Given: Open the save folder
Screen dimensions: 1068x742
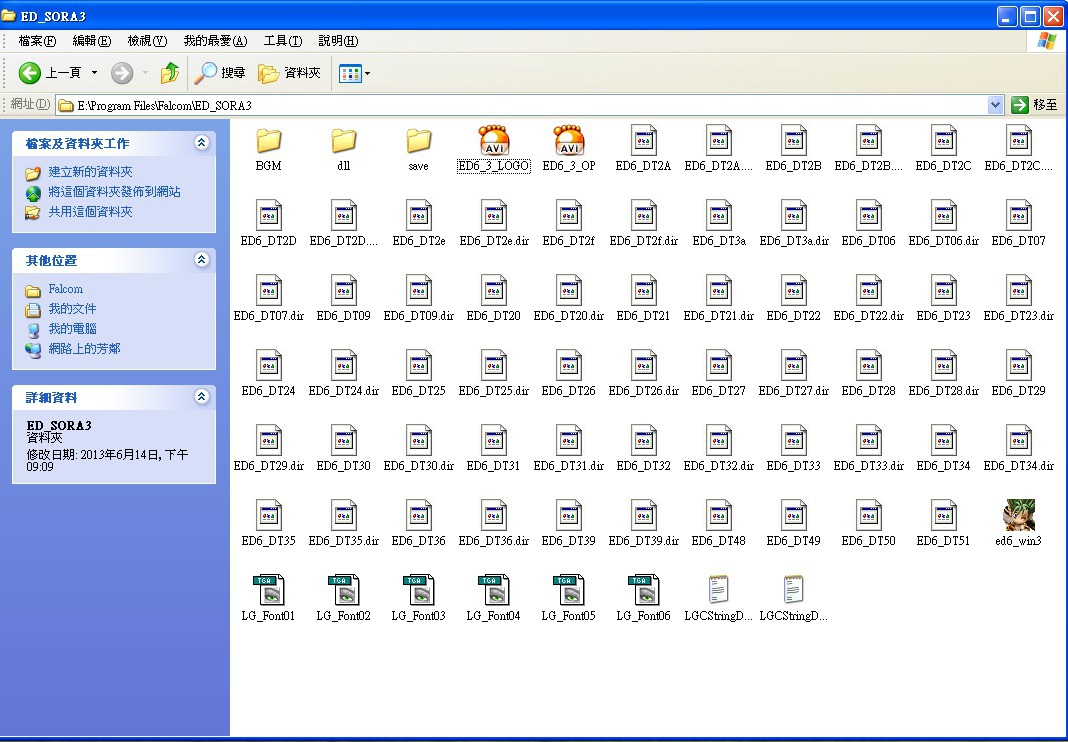Looking at the screenshot, I should (x=418, y=141).
